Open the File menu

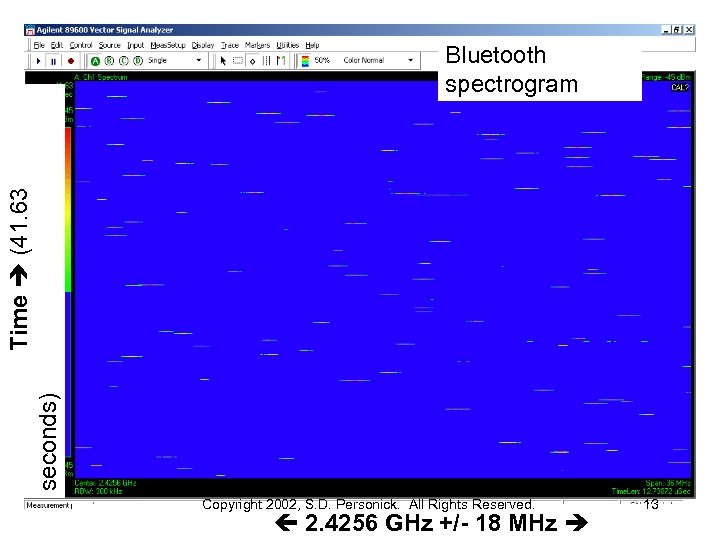tap(39, 45)
